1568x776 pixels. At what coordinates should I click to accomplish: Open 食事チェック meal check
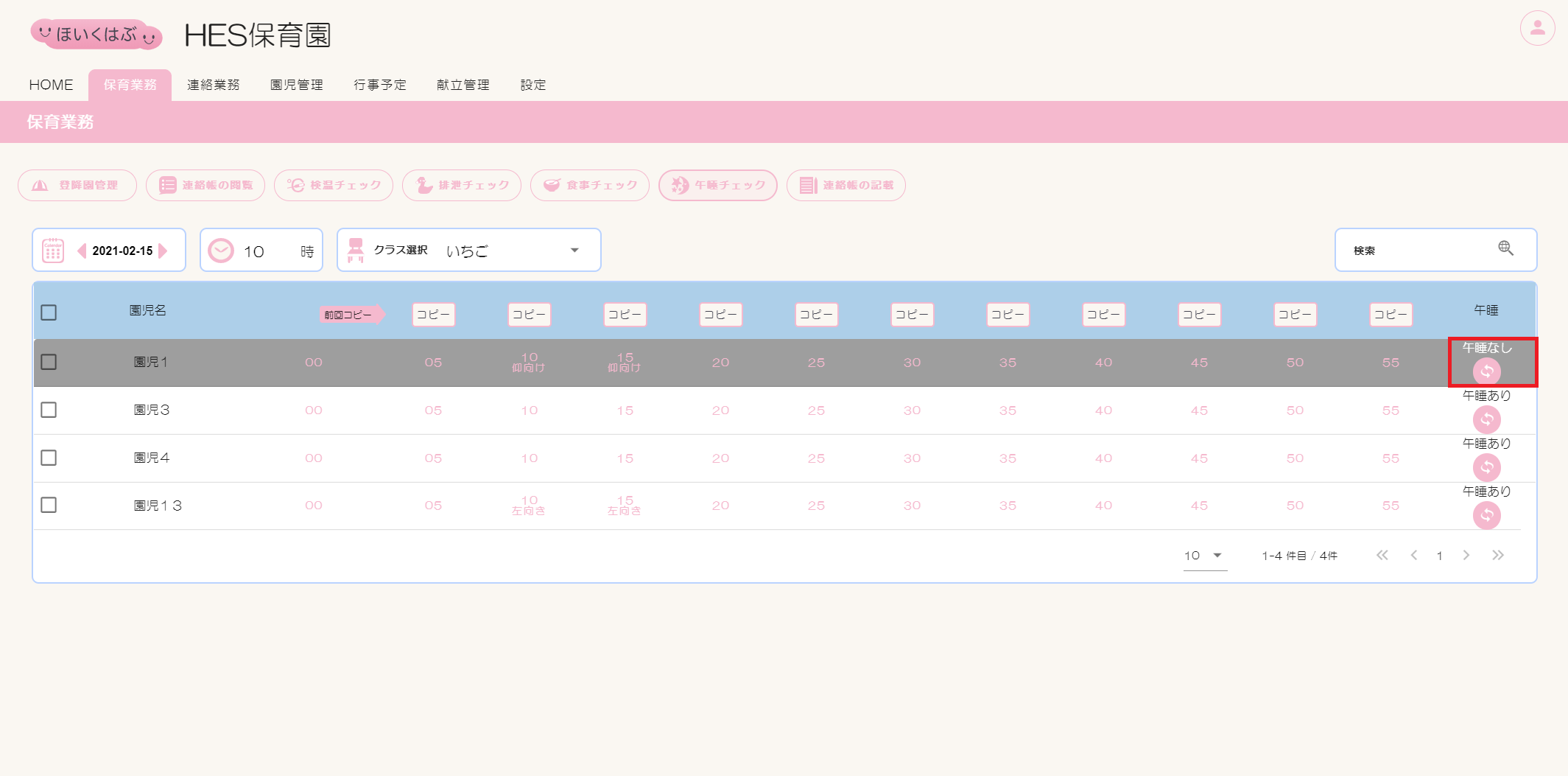pos(590,185)
